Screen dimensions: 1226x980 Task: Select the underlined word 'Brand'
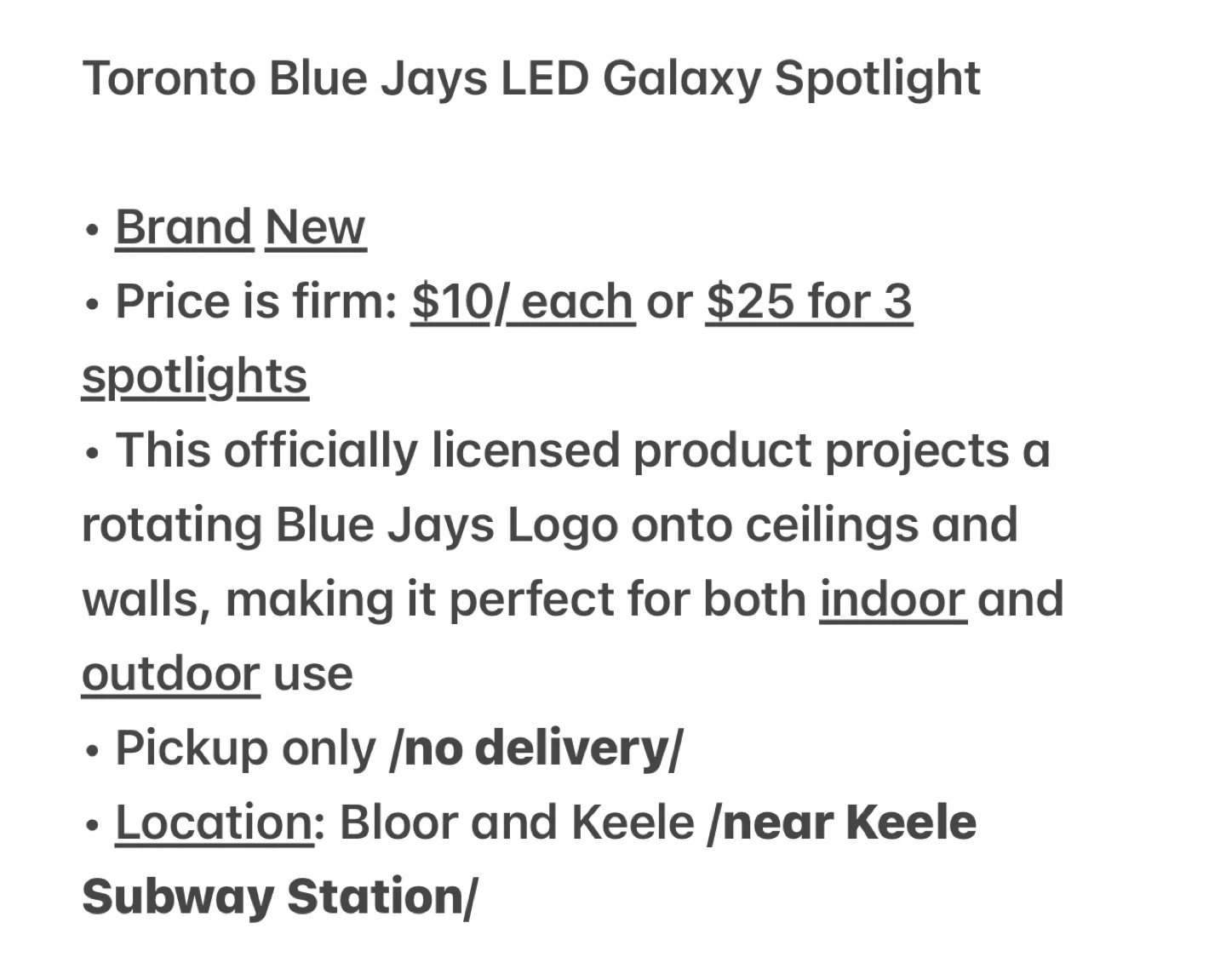(x=184, y=227)
